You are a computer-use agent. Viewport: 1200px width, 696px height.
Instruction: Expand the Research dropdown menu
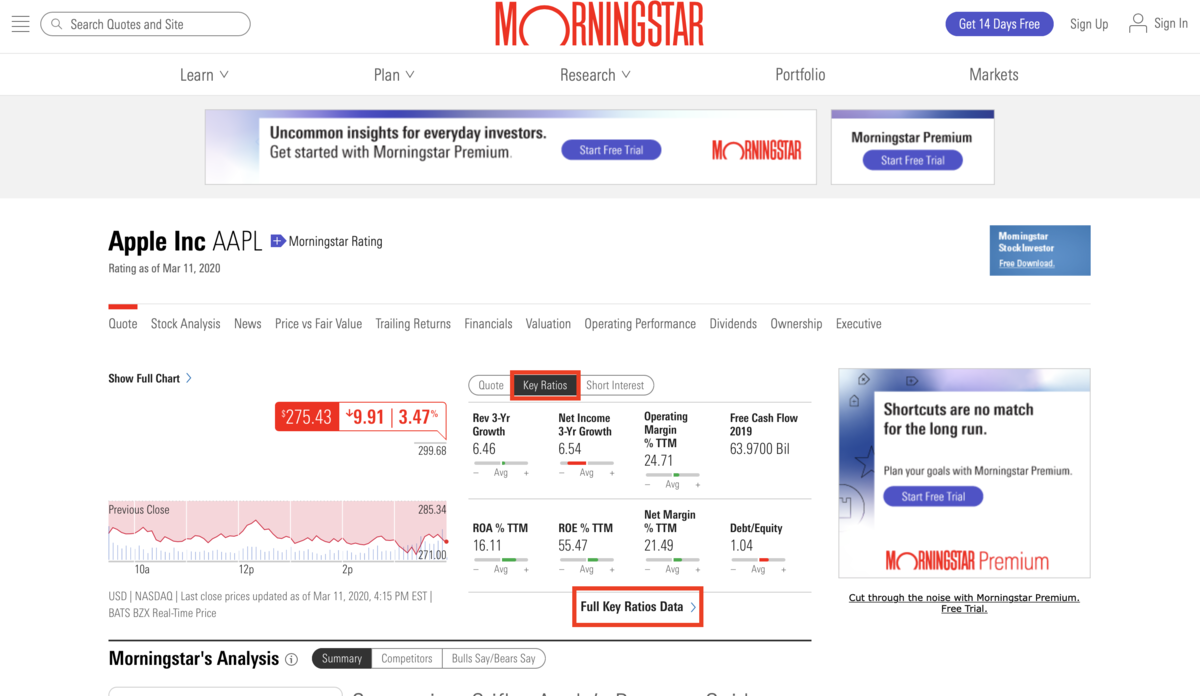[595, 75]
